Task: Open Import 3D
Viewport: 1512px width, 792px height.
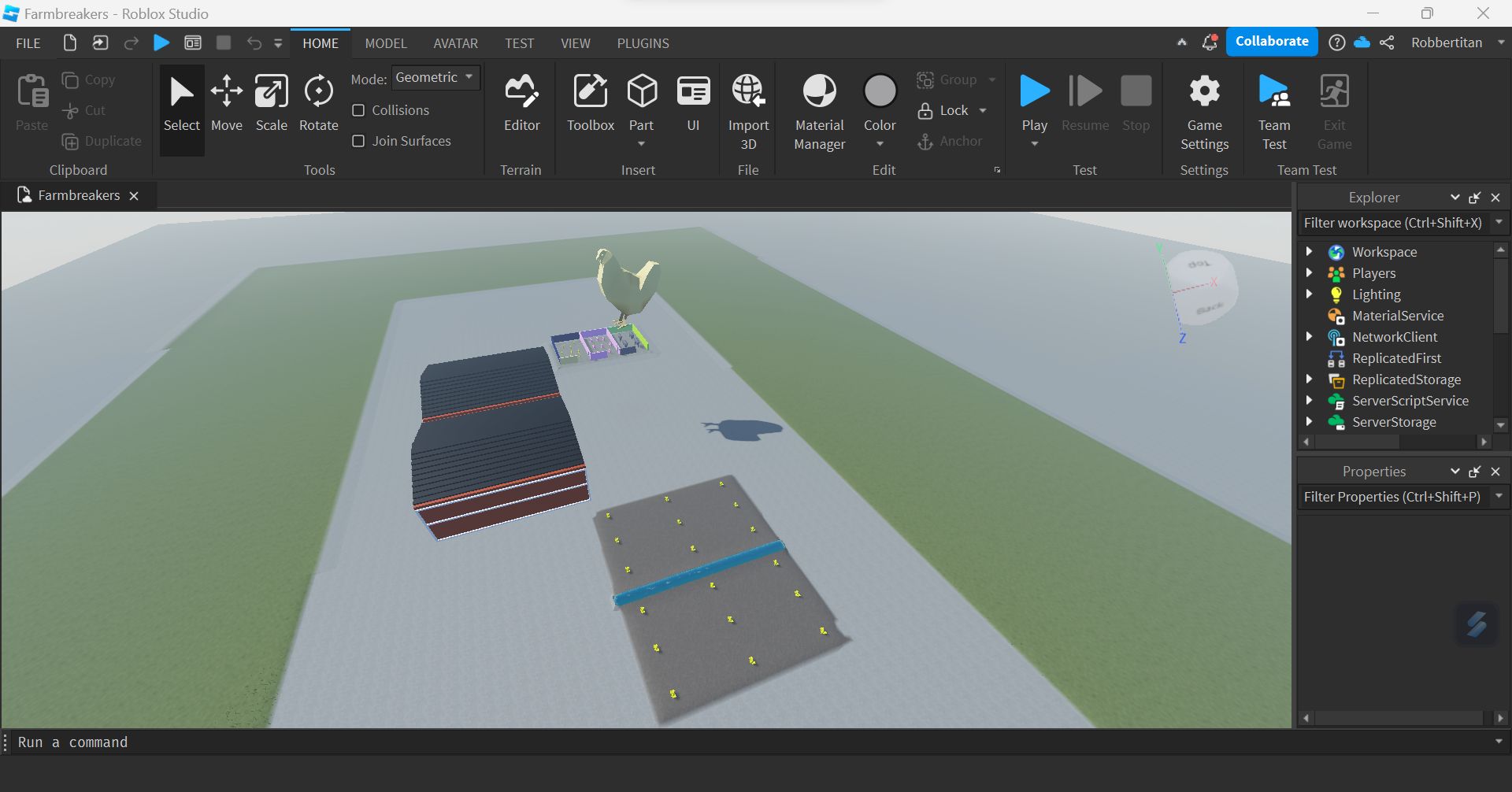Action: 748,112
